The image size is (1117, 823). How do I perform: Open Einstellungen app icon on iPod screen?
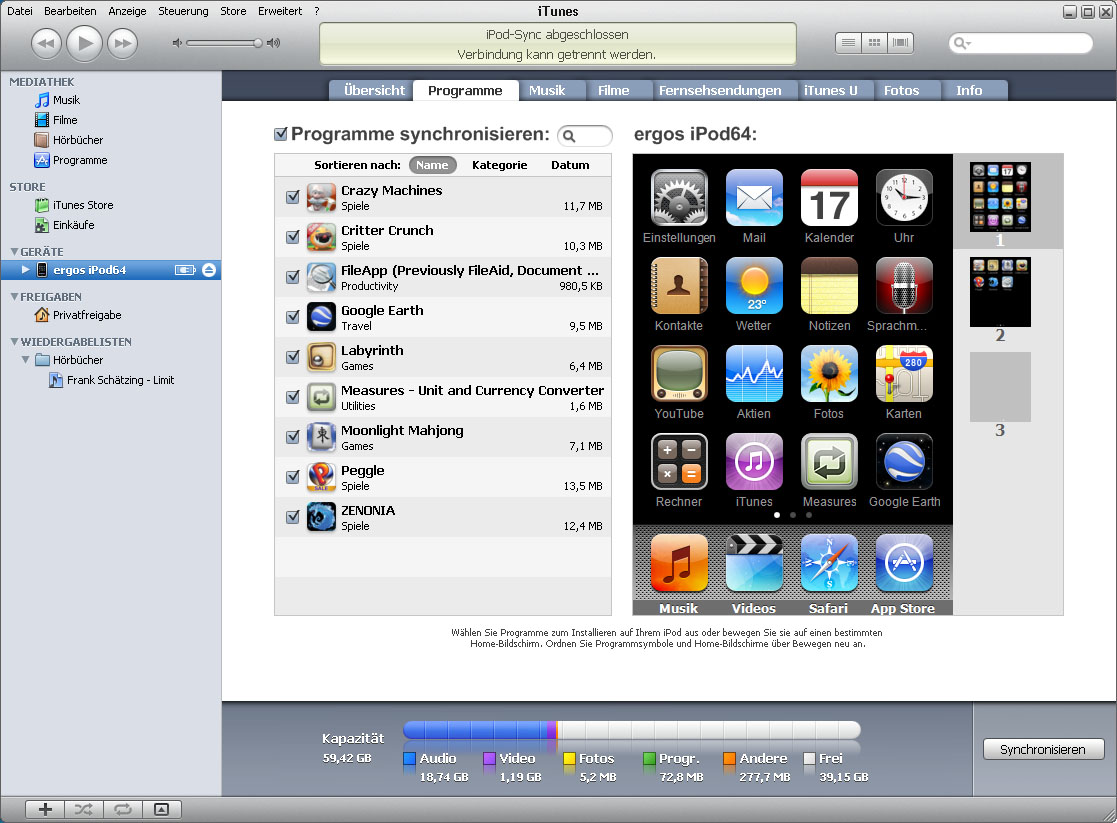coord(679,197)
